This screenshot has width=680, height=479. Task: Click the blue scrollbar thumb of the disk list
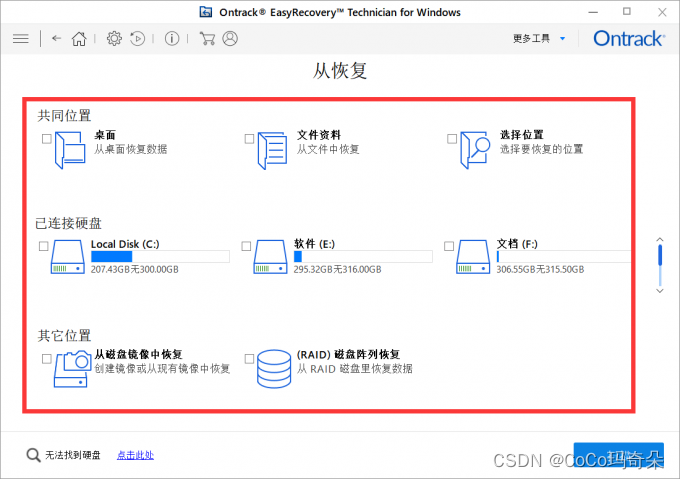point(660,255)
